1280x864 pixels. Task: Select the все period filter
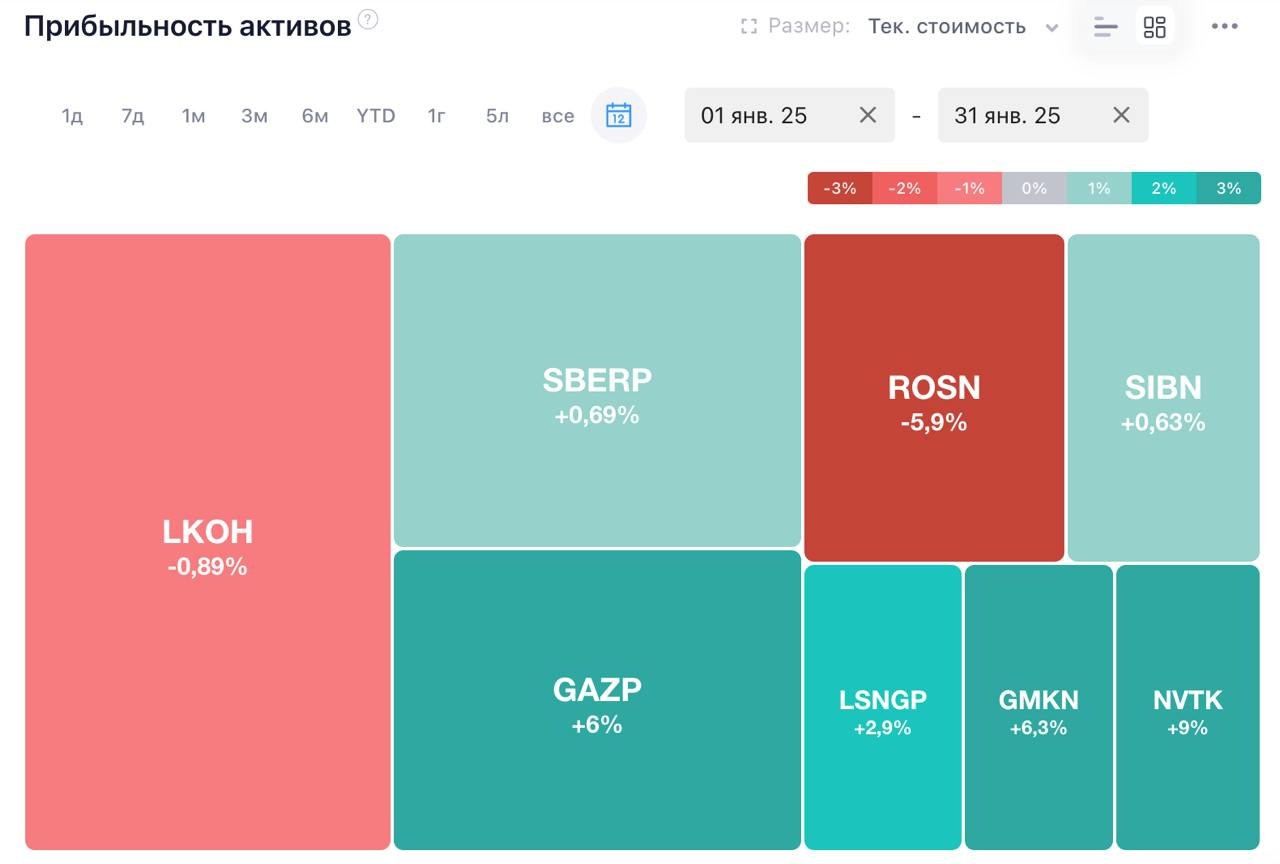tap(558, 116)
